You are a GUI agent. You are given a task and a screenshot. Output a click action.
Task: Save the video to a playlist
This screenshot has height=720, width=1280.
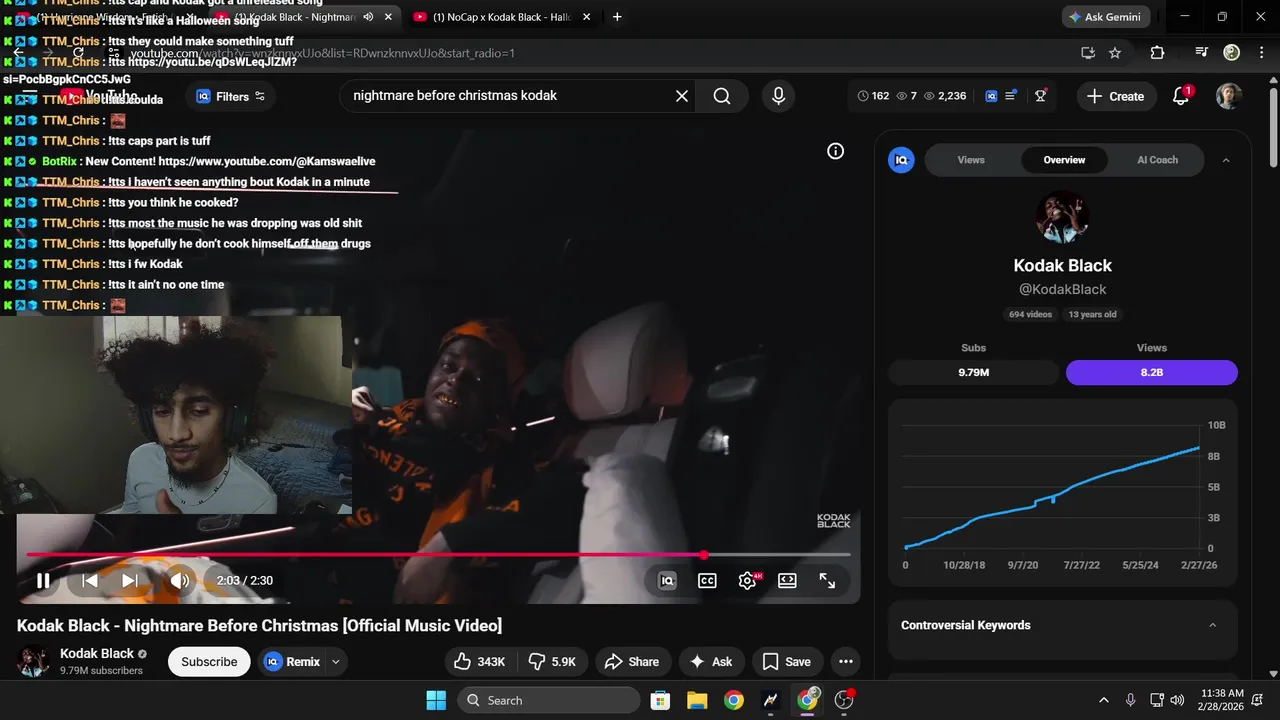click(x=786, y=661)
